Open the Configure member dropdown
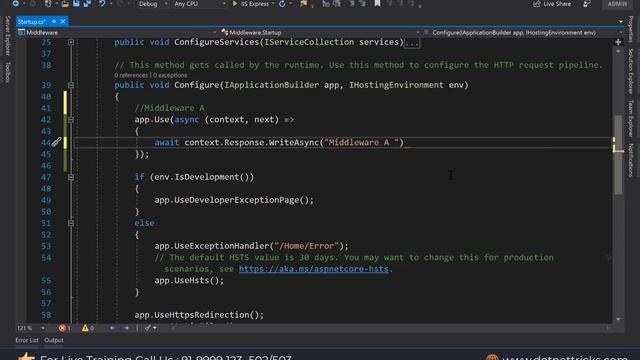 pyautogui.click(x=620, y=32)
